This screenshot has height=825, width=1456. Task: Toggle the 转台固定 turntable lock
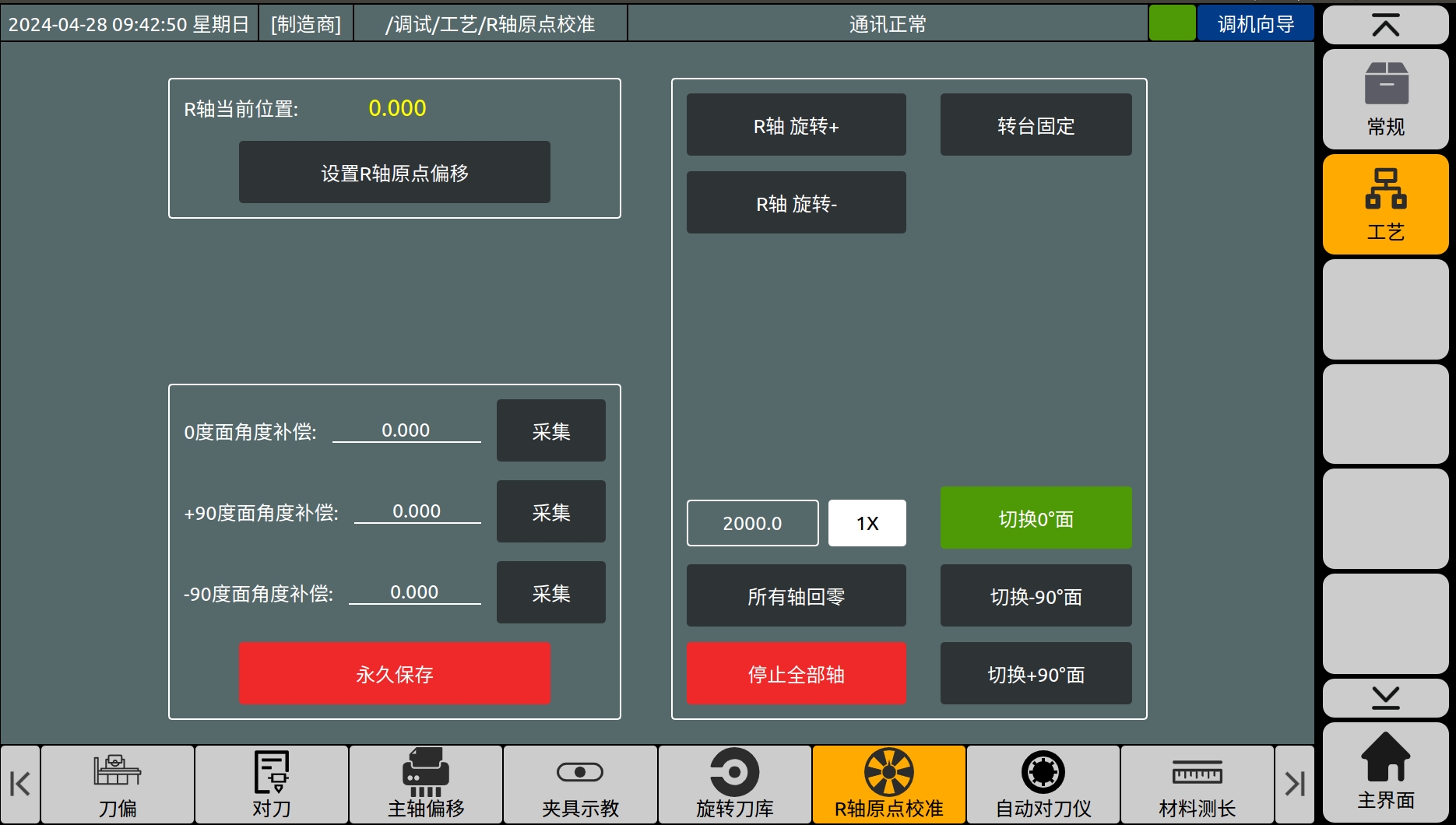[x=1036, y=125]
